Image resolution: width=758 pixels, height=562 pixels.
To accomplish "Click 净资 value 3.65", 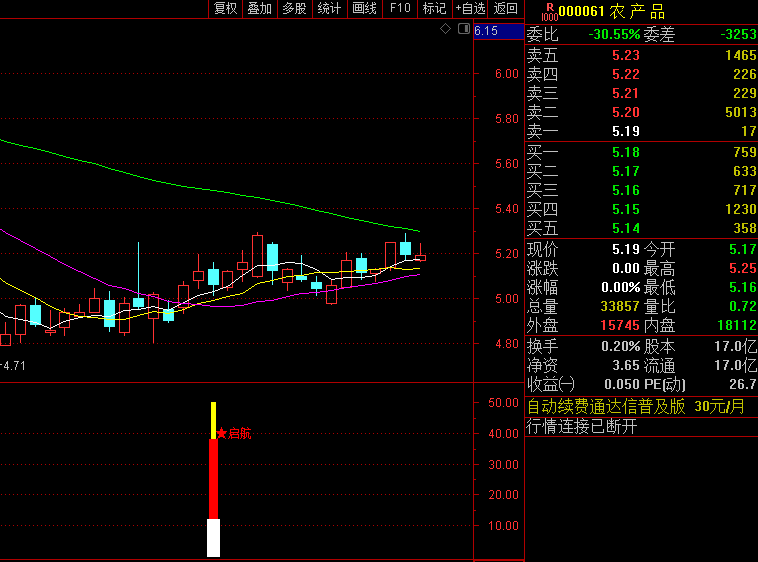I will click(x=626, y=365).
